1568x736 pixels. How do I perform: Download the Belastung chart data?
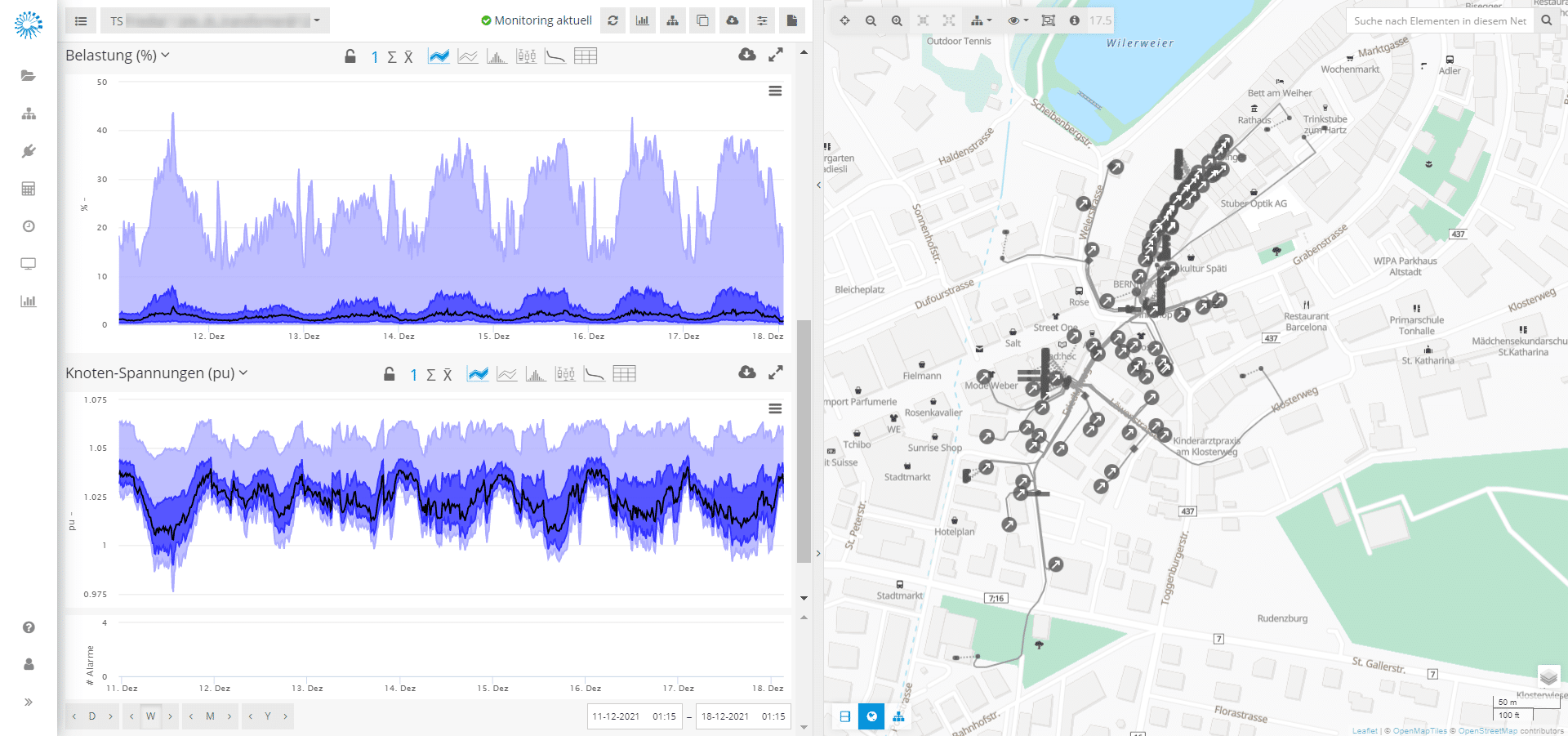[x=746, y=55]
